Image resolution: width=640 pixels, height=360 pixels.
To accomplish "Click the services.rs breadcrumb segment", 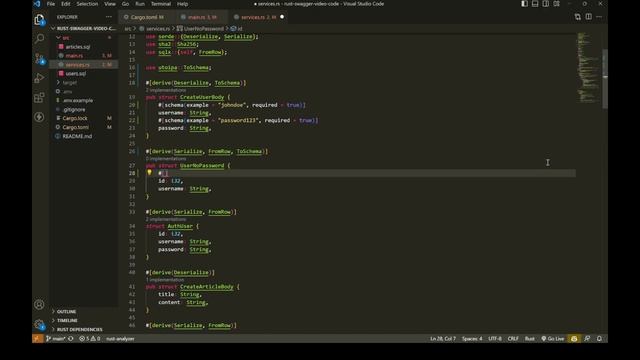I will [x=154, y=29].
